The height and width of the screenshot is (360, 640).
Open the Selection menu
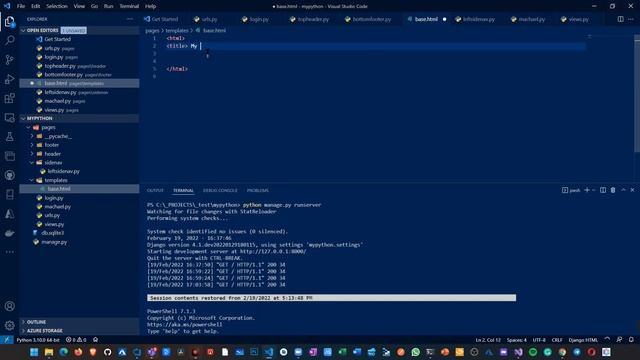click(x=57, y=6)
